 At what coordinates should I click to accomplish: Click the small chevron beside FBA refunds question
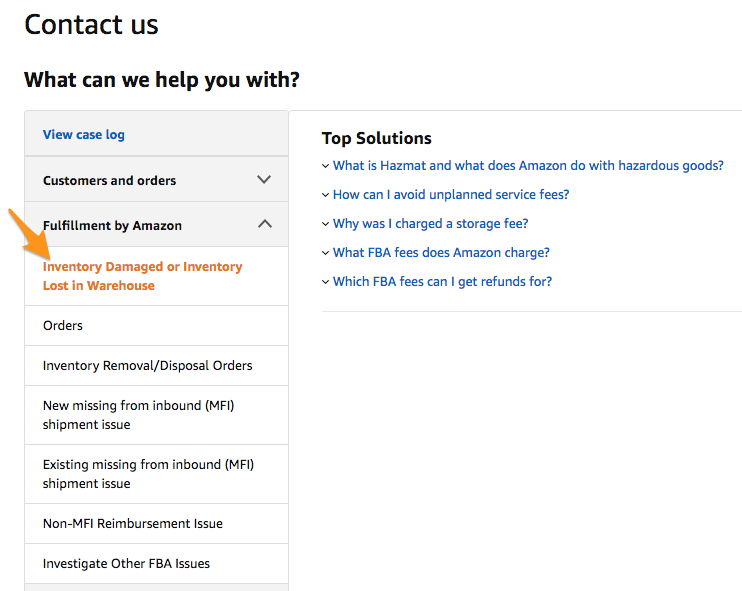tap(326, 282)
